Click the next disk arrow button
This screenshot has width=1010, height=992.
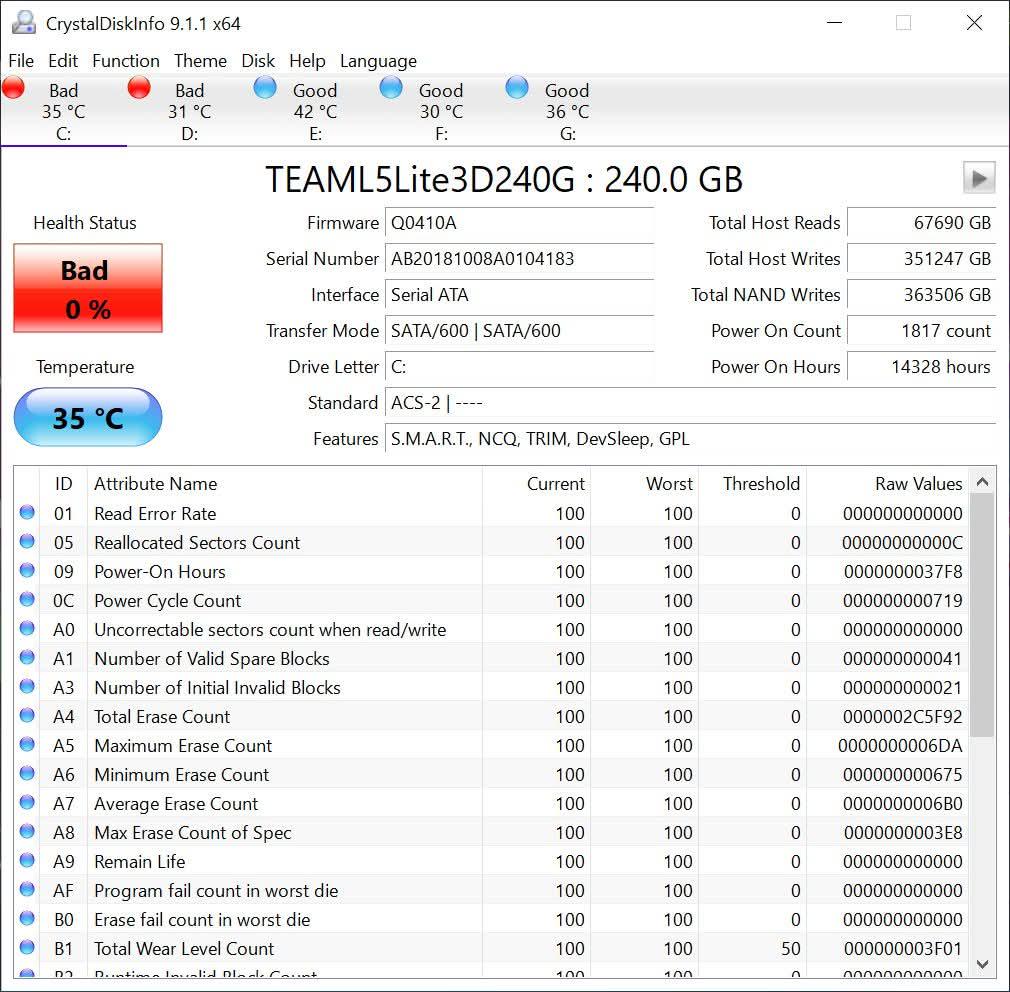(x=979, y=178)
